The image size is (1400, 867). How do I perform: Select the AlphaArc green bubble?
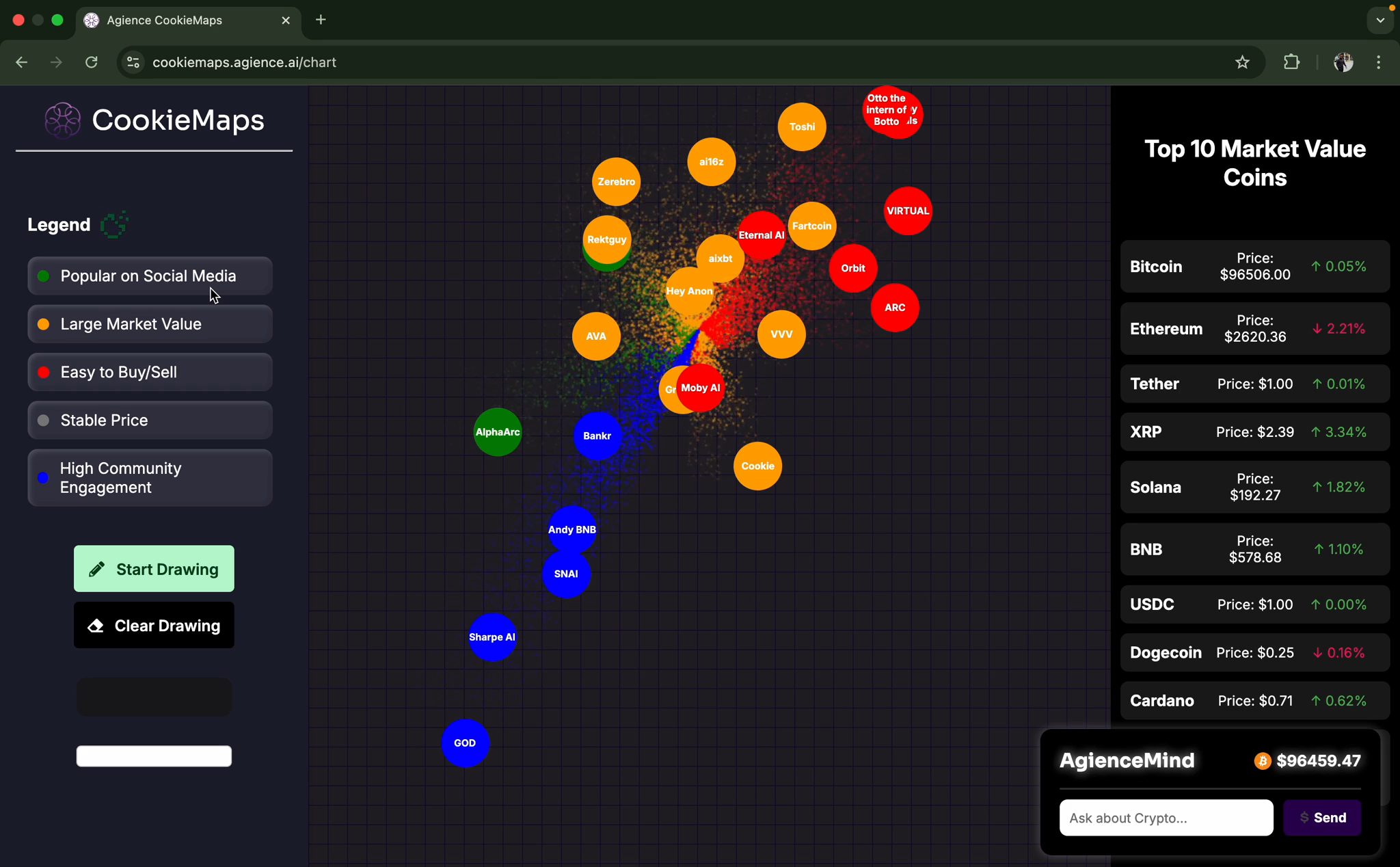[498, 432]
